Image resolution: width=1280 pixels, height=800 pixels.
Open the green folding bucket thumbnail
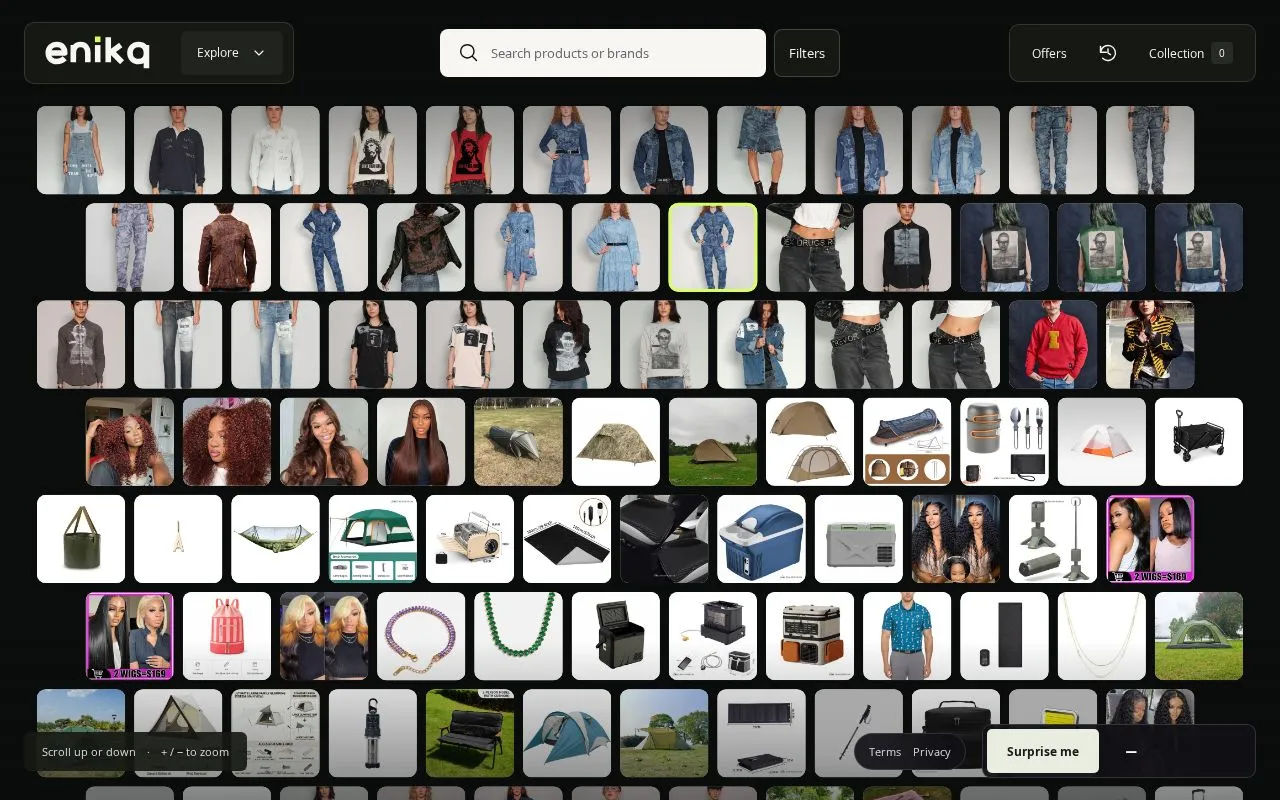tap(81, 538)
